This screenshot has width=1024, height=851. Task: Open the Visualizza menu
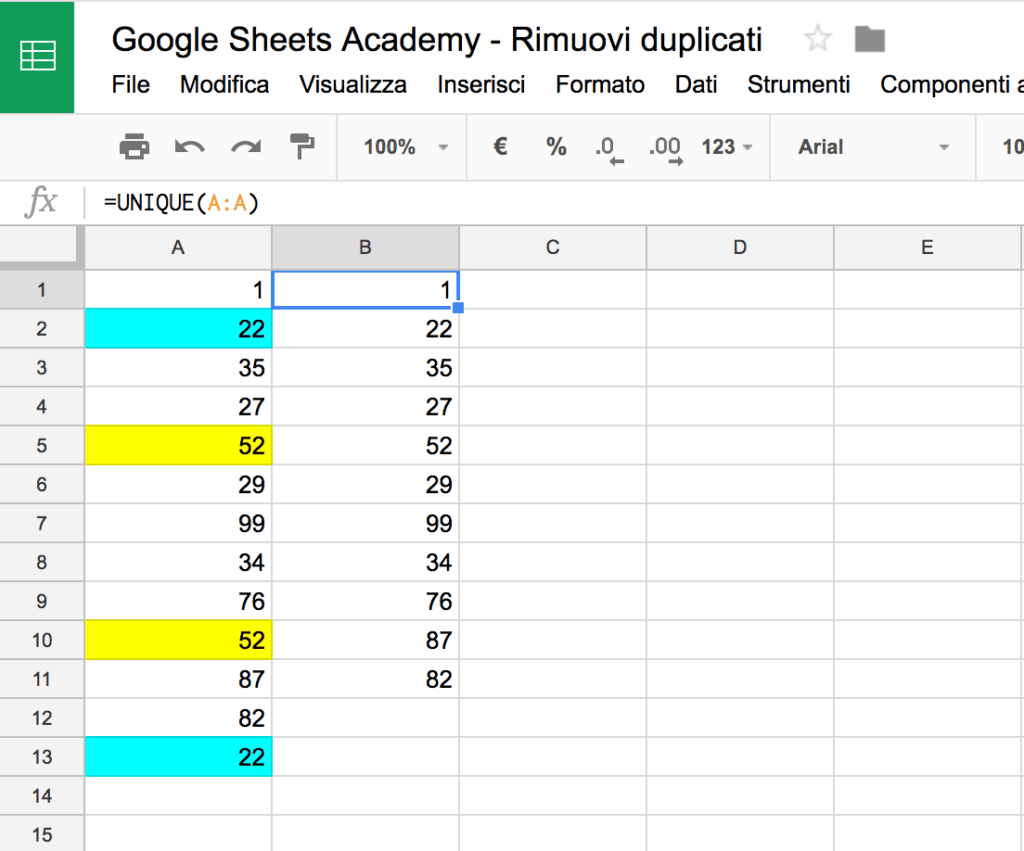point(353,84)
